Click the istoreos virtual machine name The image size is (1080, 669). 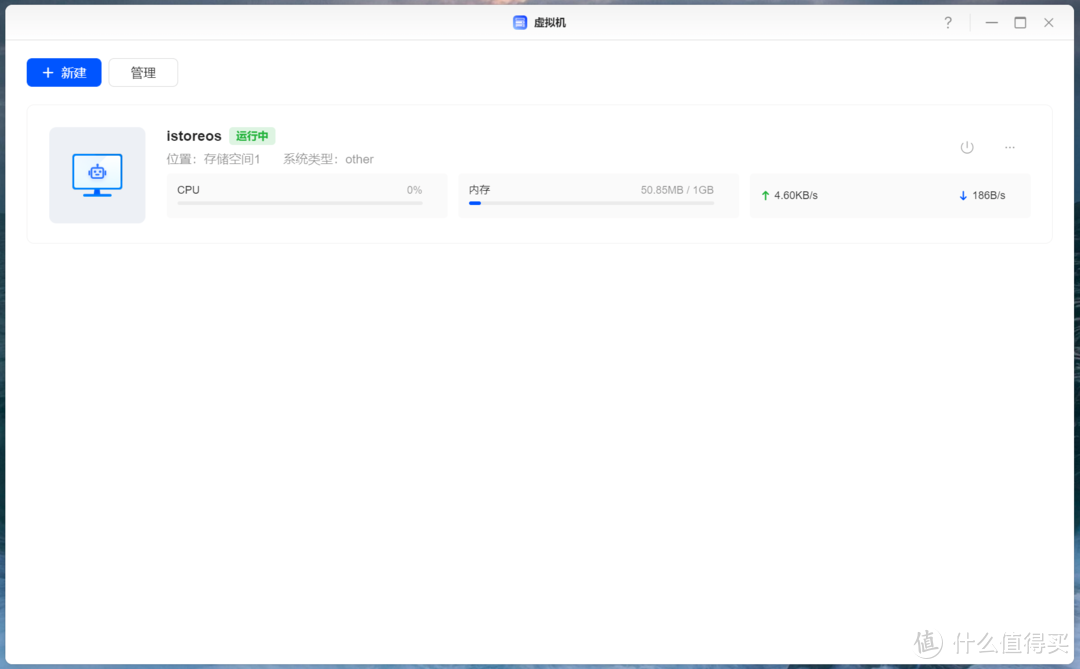pyautogui.click(x=194, y=136)
